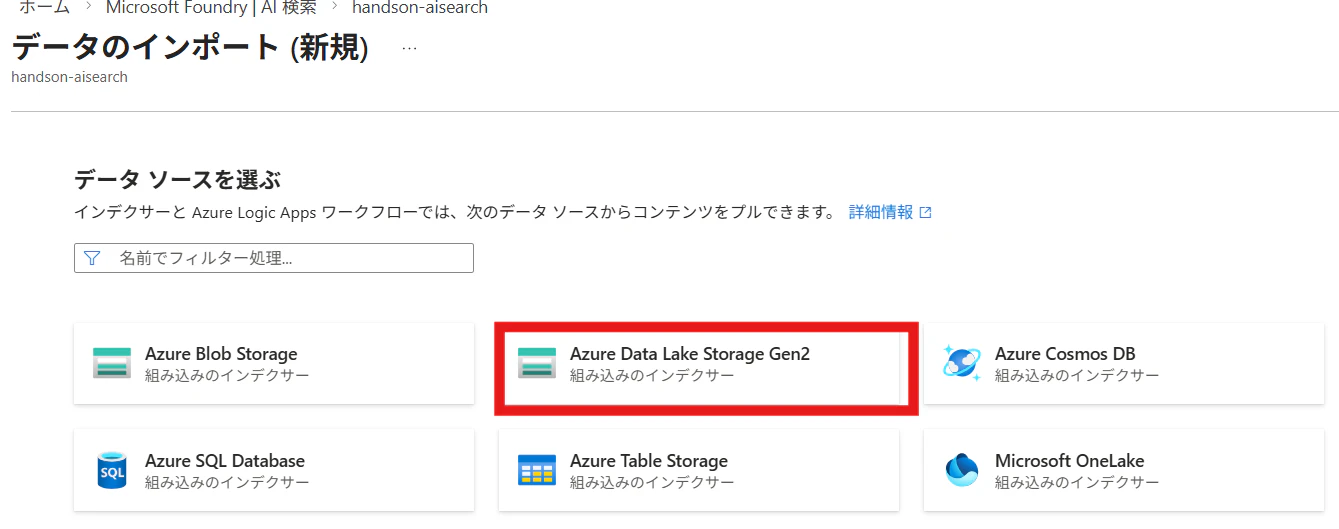The width and height of the screenshot is (1339, 529).
Task: Choose the Microsoft OneLake data source card
Action: (1124, 471)
